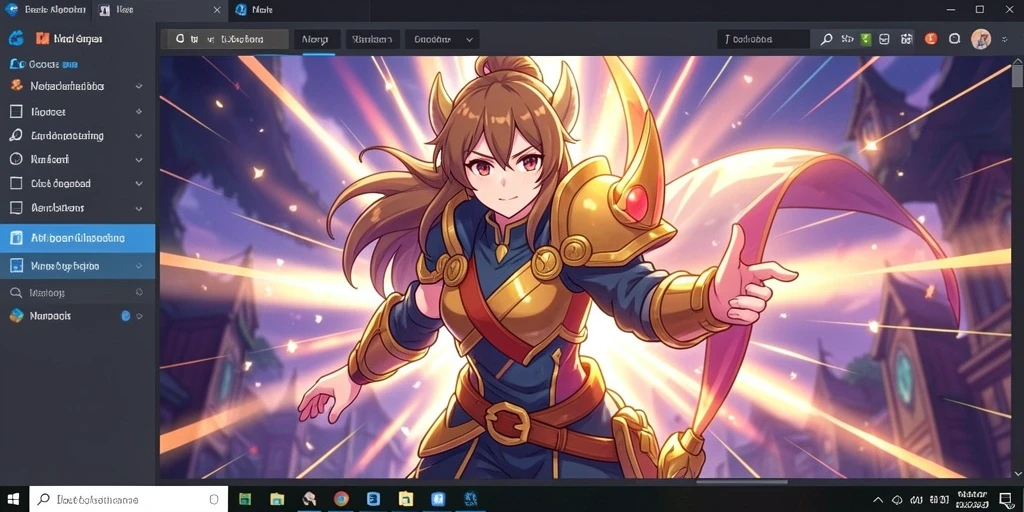Open File Explorer from the taskbar
Image resolution: width=1024 pixels, height=512 pixels.
coord(277,500)
